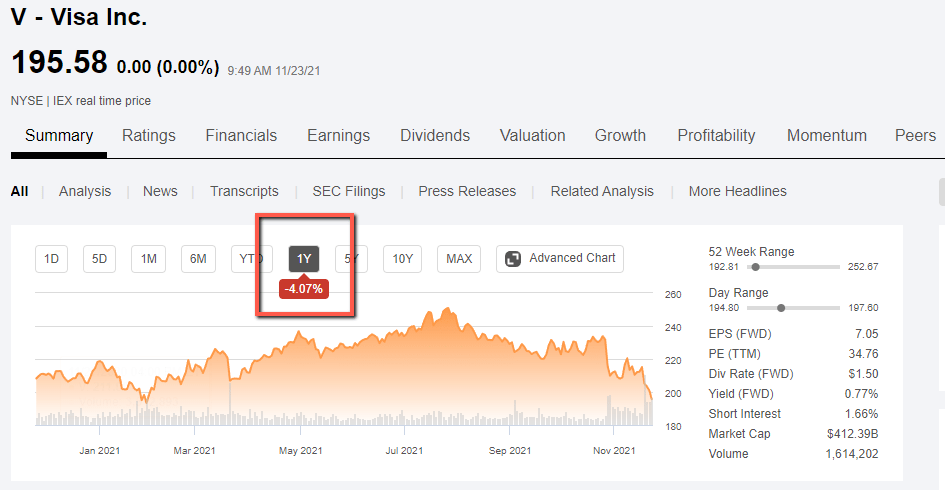Show Press Releases
The image size is (945, 490).
pos(467,191)
